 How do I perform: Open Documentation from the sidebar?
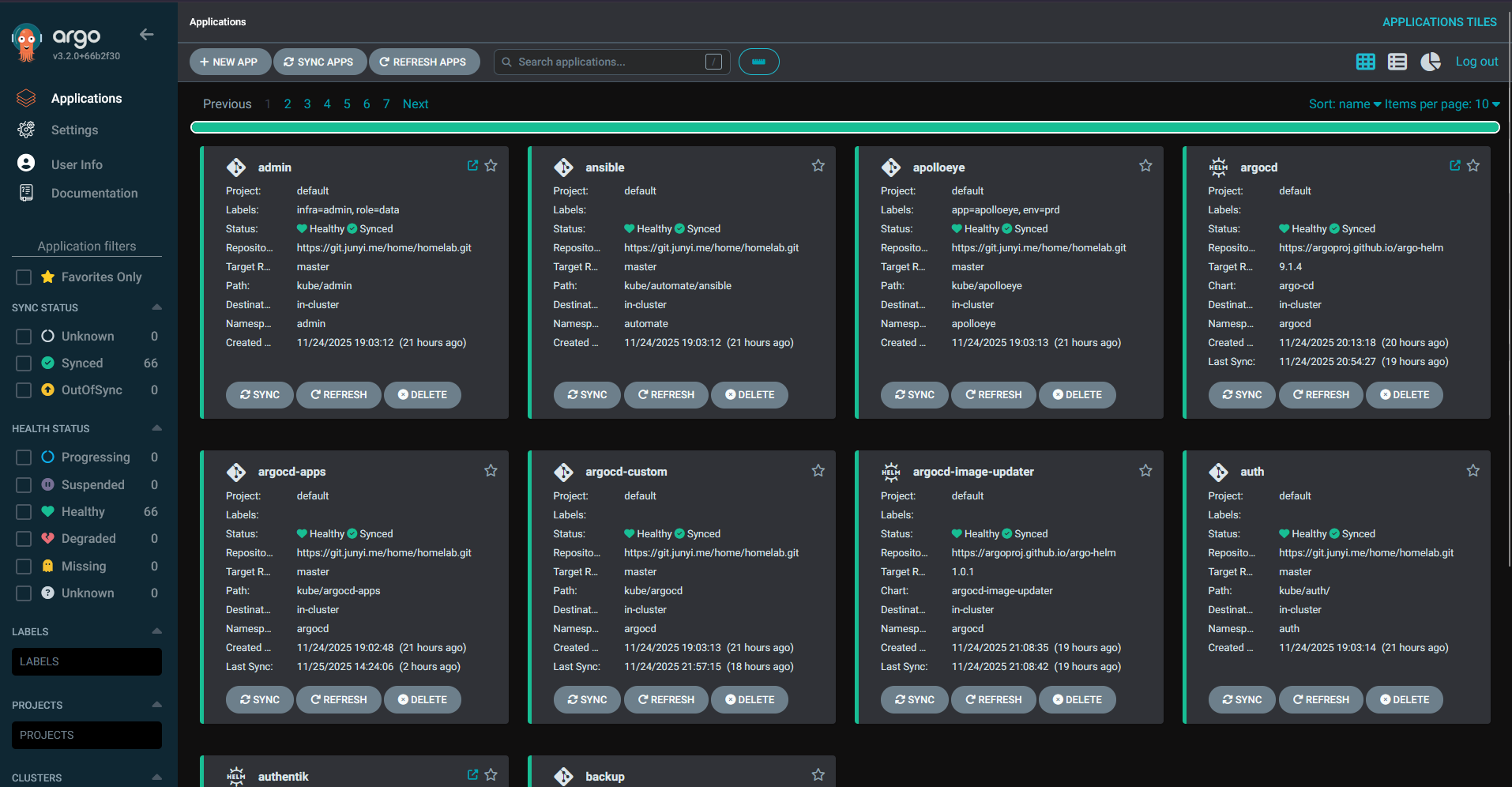click(x=94, y=194)
